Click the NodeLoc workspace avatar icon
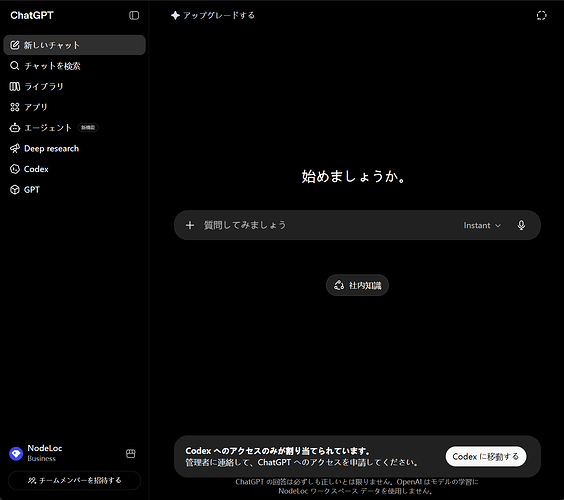 [x=16, y=454]
